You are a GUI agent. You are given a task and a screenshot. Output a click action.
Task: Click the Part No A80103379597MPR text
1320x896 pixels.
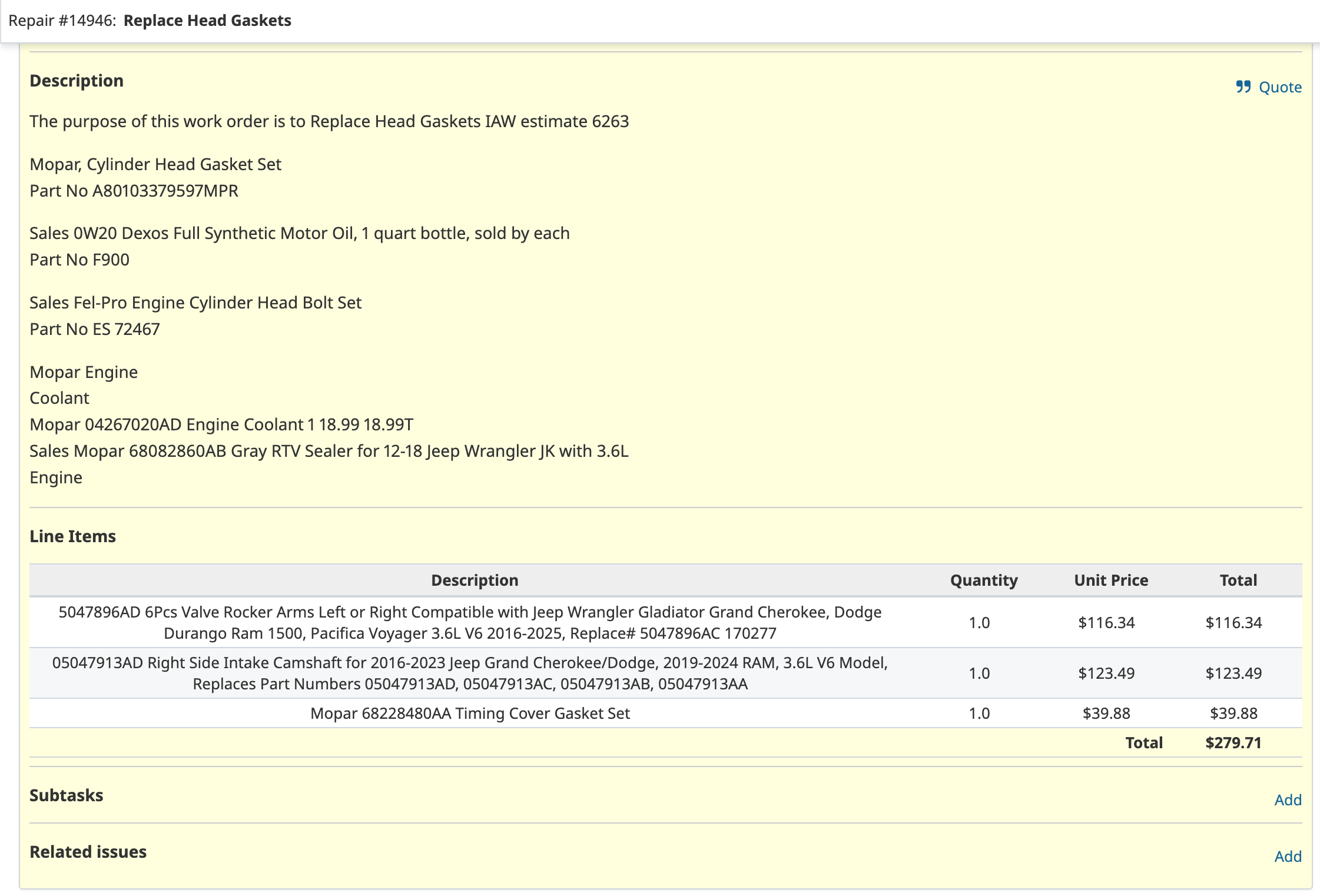(134, 191)
